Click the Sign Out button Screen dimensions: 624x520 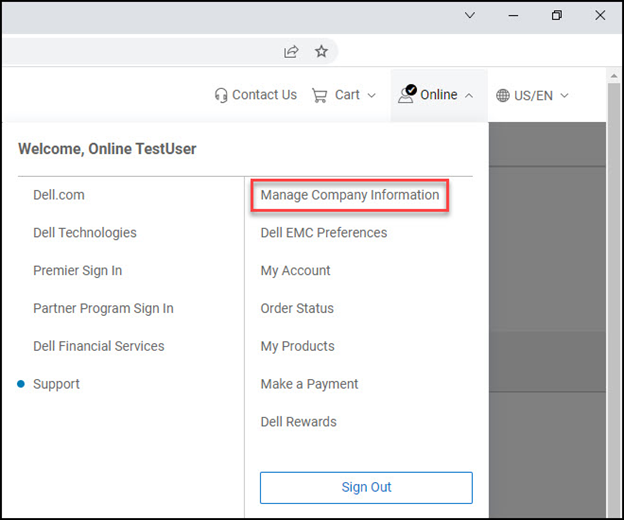pos(366,488)
